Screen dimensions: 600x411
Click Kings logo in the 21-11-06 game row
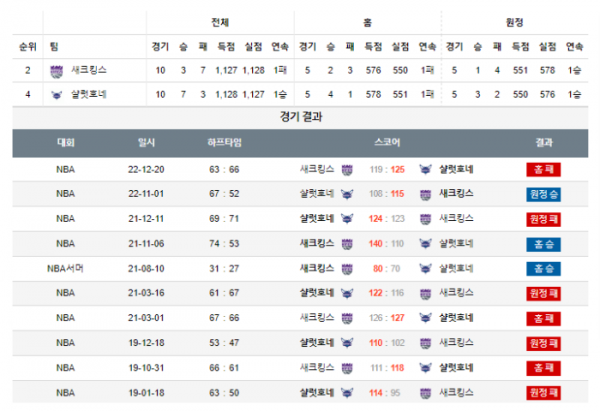point(347,244)
